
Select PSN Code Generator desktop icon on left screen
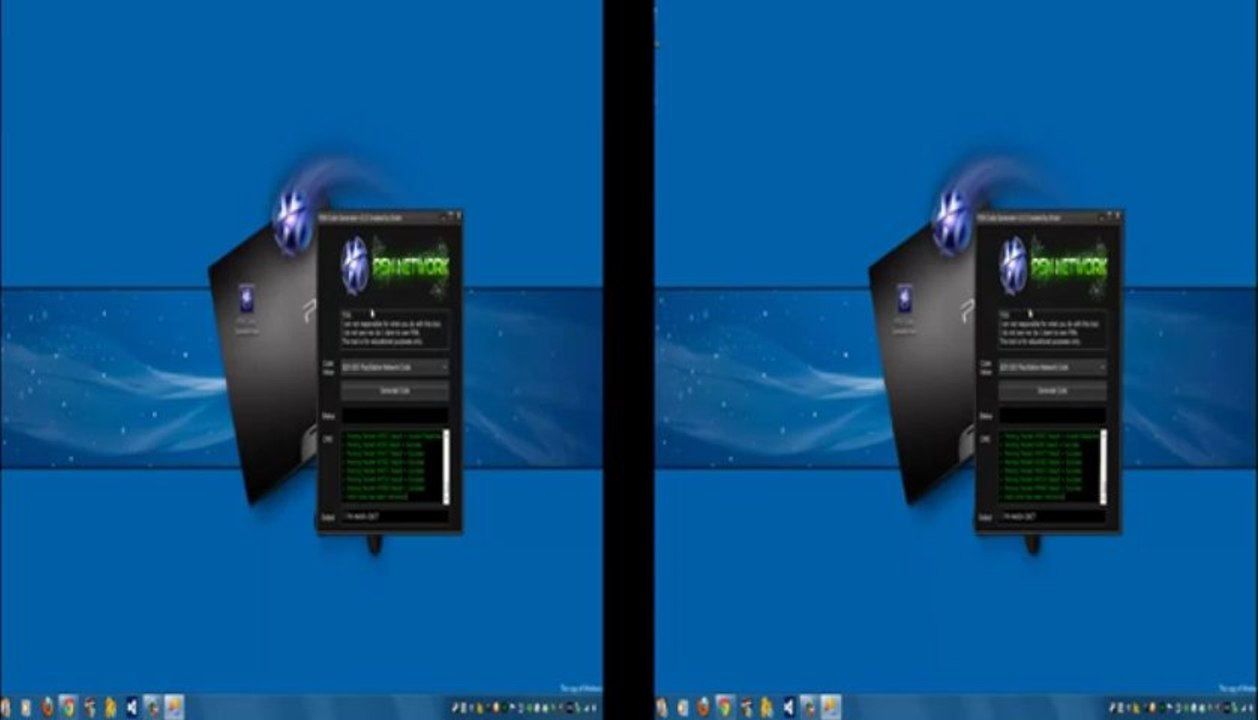click(x=246, y=307)
